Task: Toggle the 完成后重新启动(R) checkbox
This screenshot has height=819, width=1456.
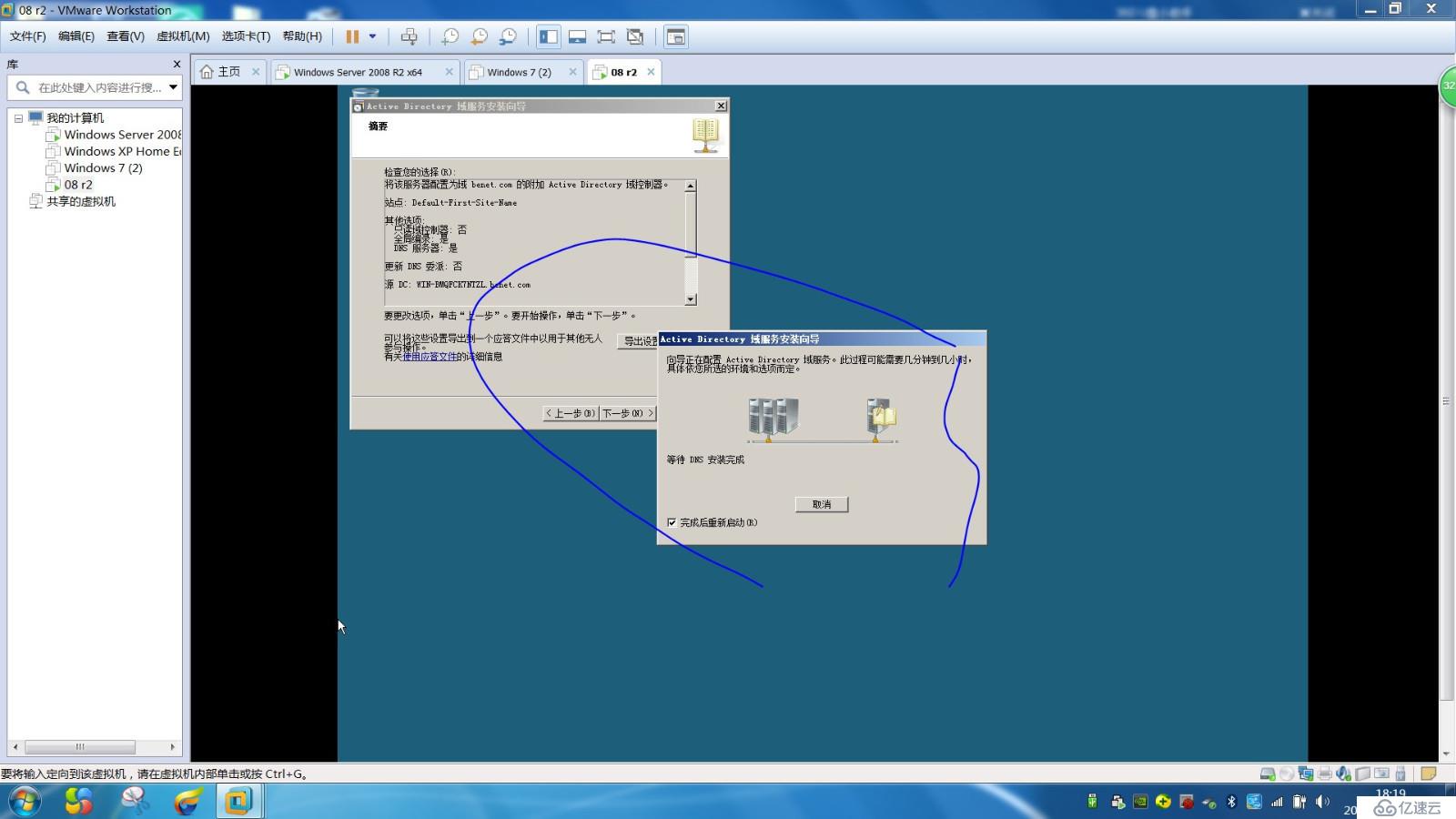Action: (672, 522)
